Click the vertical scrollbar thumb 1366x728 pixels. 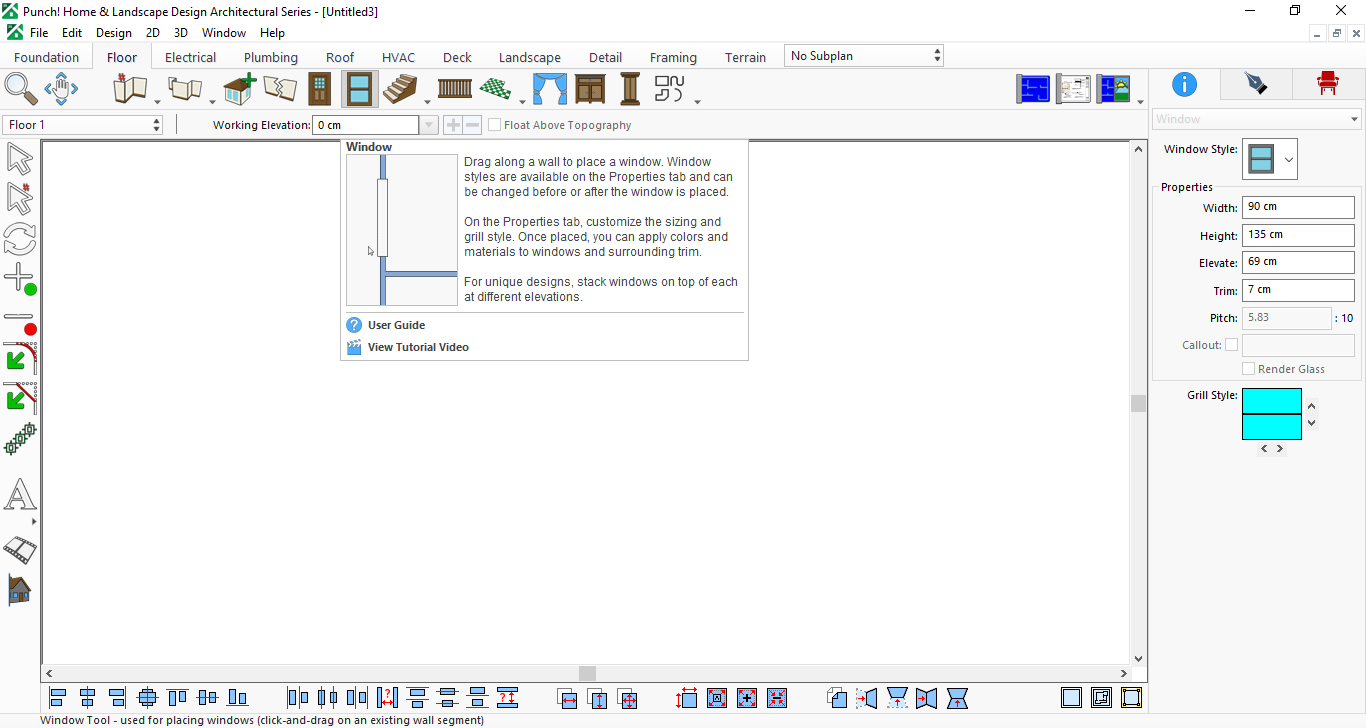pos(1138,403)
